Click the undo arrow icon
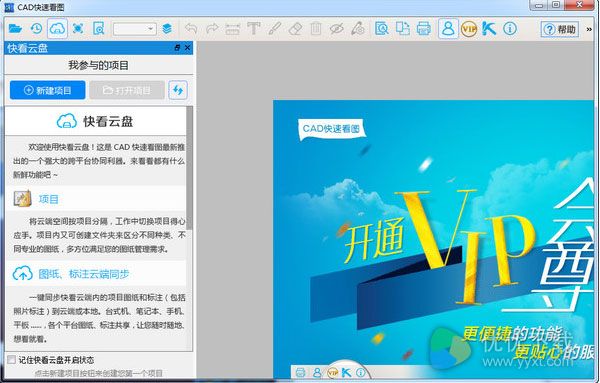The width and height of the screenshot is (600, 383). 191,29
